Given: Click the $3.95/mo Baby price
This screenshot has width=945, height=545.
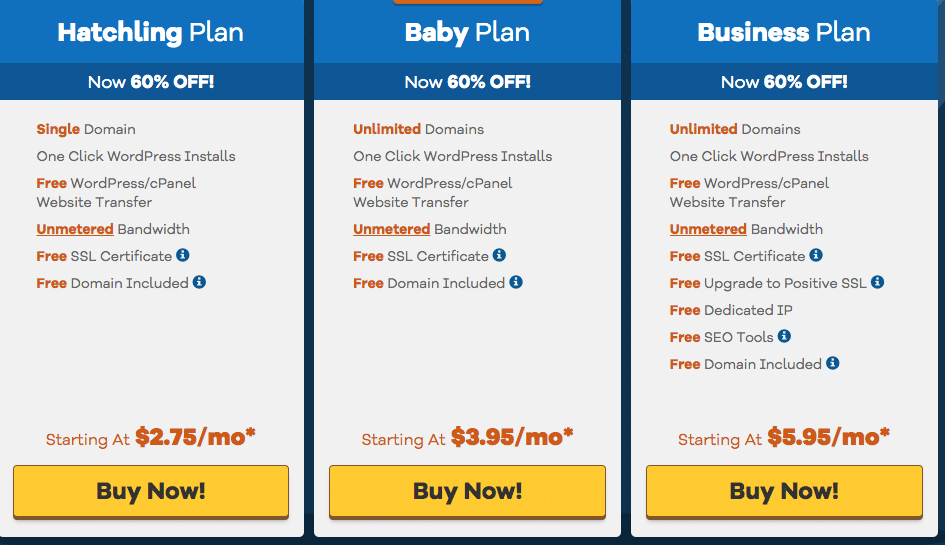Looking at the screenshot, I should (x=512, y=437).
